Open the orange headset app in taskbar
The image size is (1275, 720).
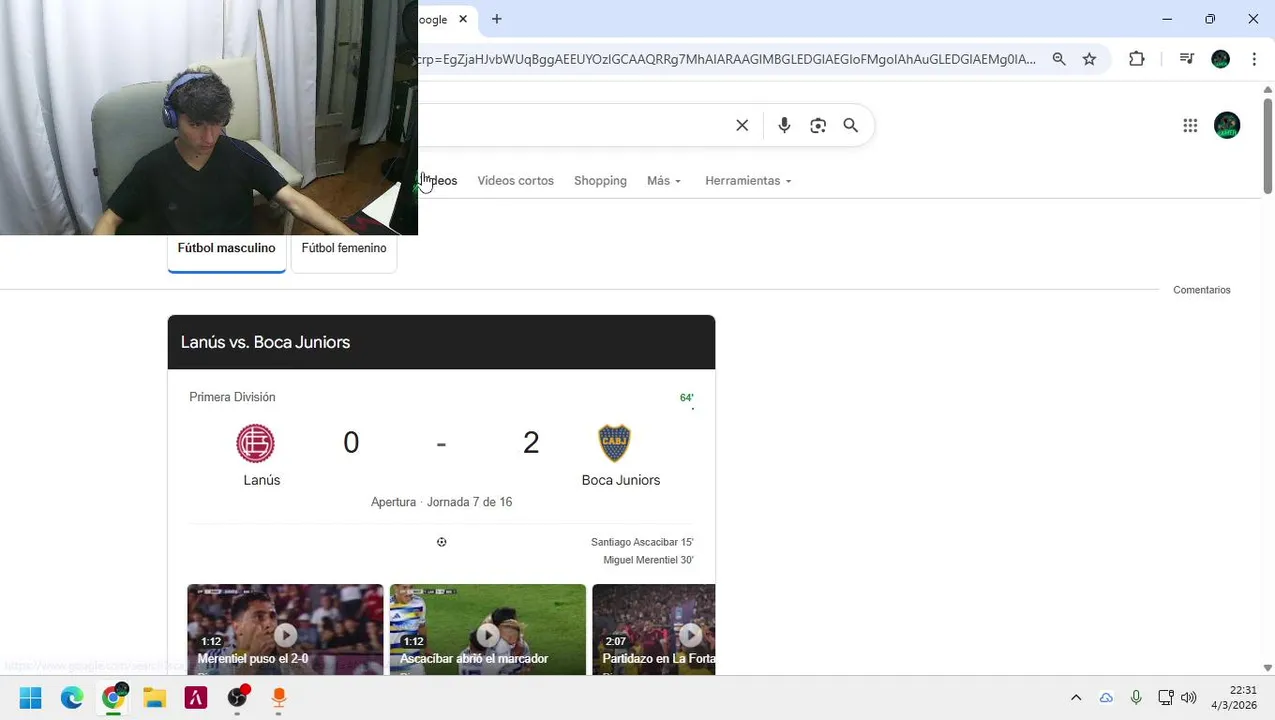pyautogui.click(x=279, y=698)
